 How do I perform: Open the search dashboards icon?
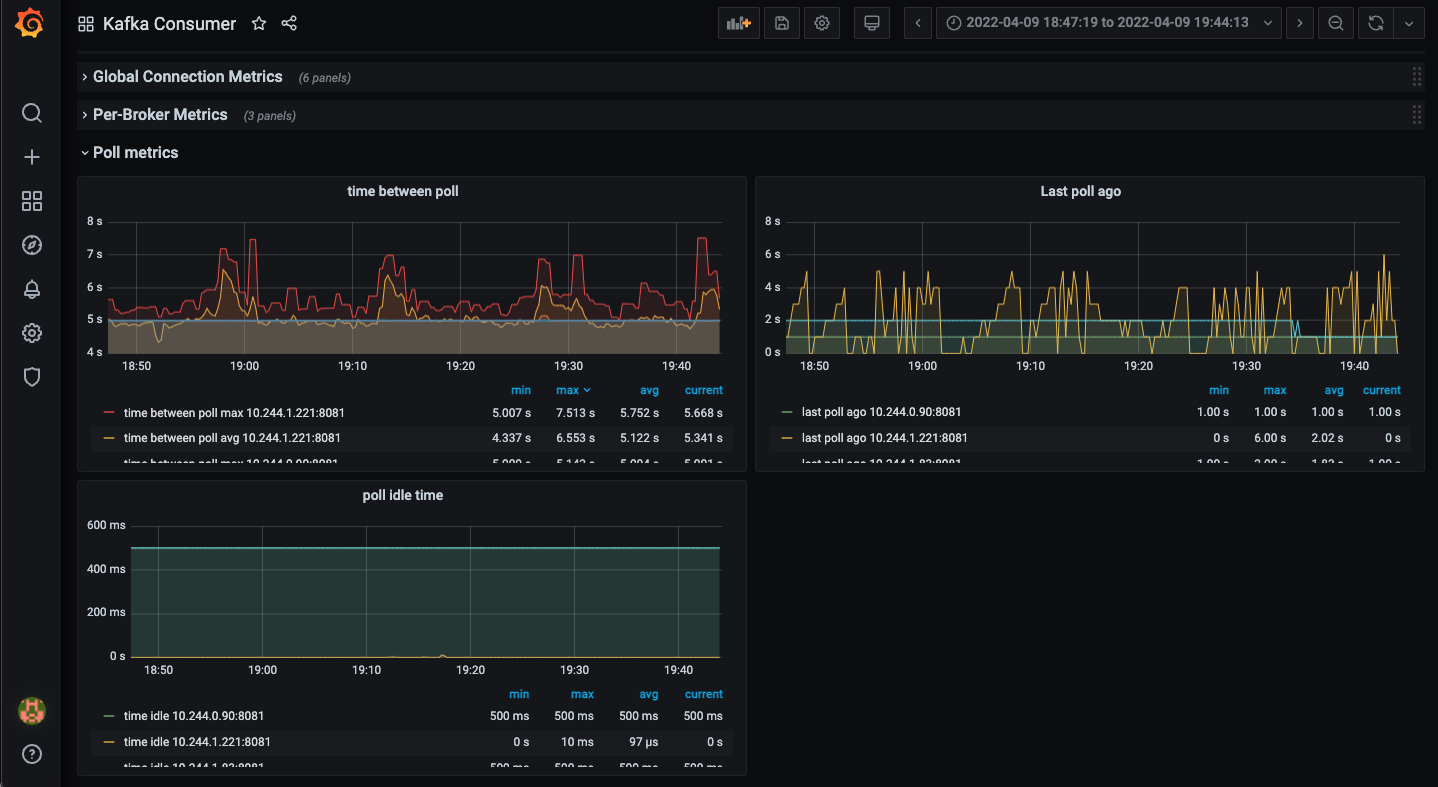32,113
